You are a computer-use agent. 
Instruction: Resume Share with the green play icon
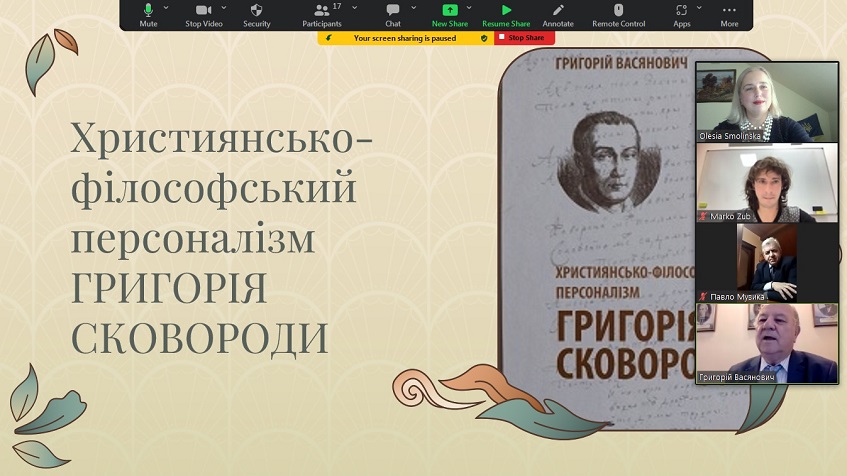click(x=506, y=14)
